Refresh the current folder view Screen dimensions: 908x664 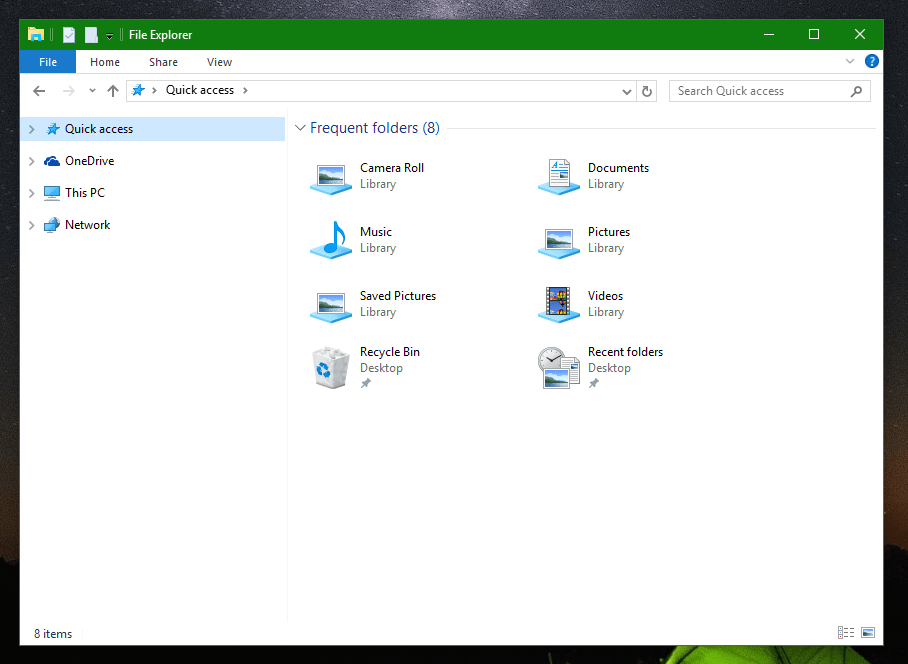646,90
